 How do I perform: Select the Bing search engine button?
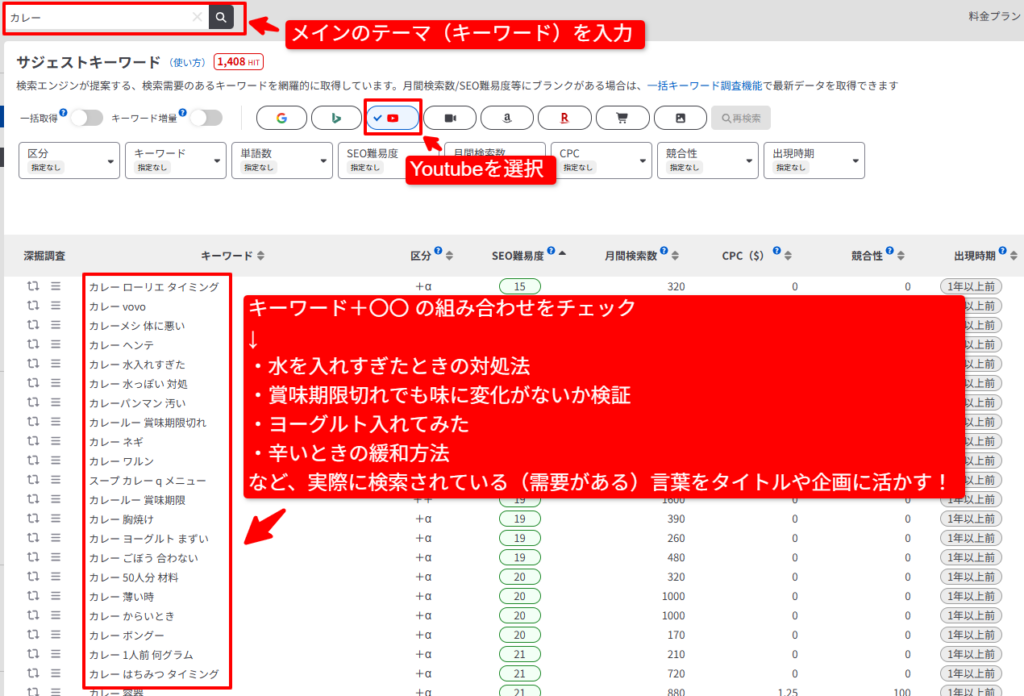pos(337,118)
